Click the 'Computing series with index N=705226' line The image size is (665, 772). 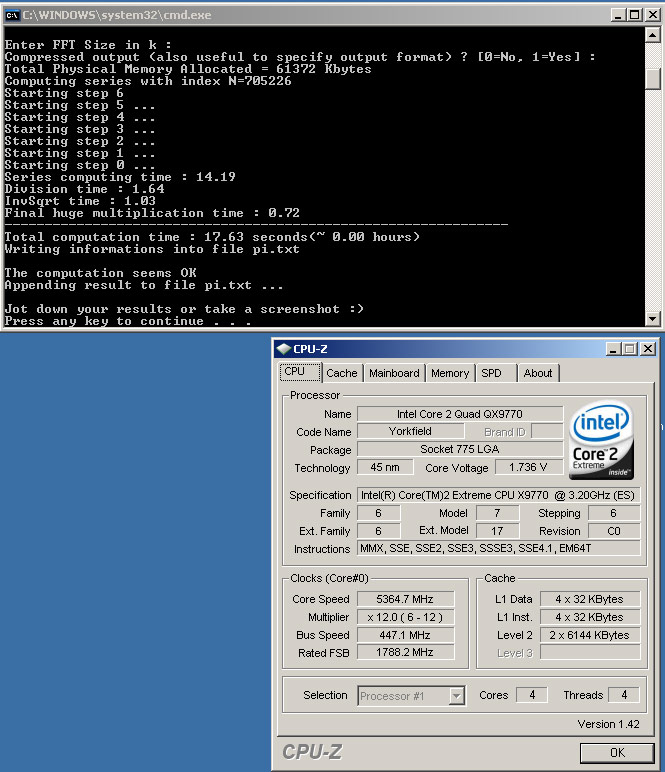tap(148, 81)
